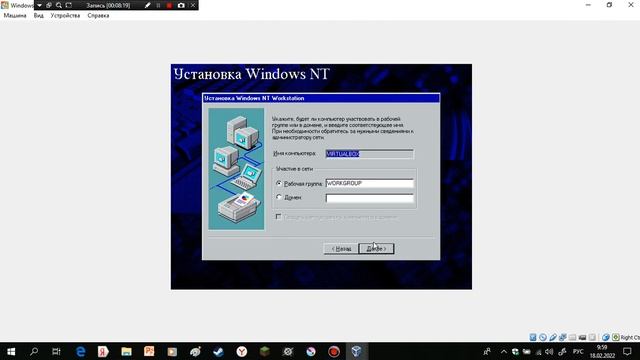
Task: Launch Microsoft Edge from taskbar
Action: coord(80,351)
